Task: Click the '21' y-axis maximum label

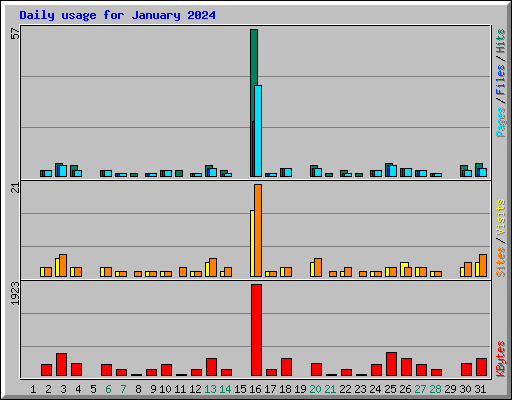Action: [15, 188]
